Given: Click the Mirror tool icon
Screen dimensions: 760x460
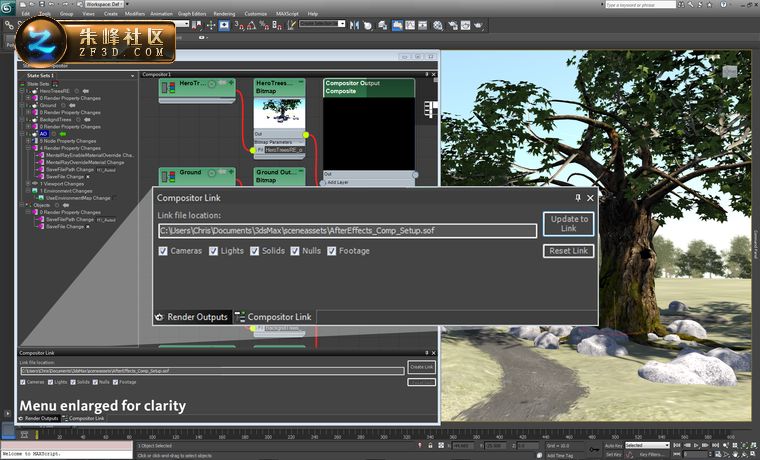Looking at the screenshot, I should pyautogui.click(x=354, y=25).
